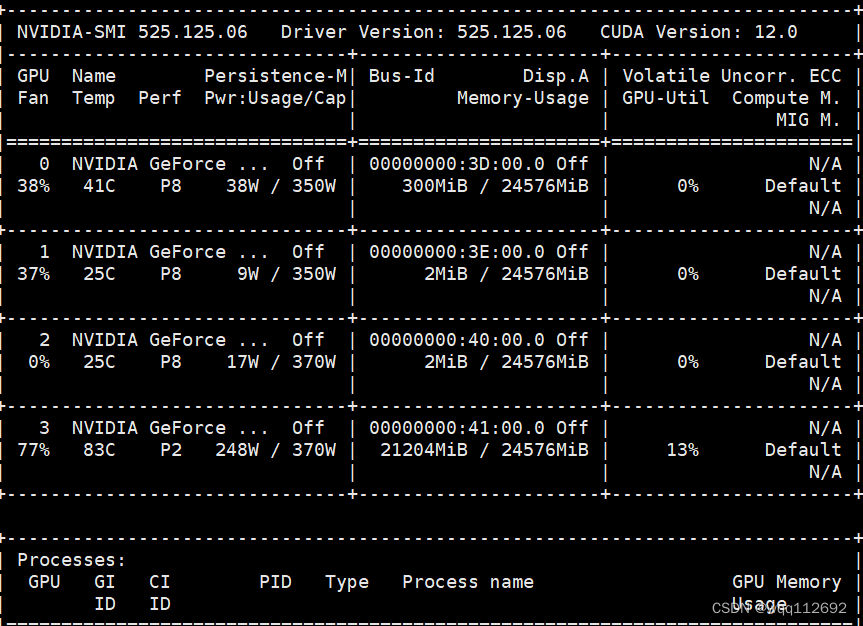Click the 41C temperature value
This screenshot has height=626, width=863.
tap(99, 186)
